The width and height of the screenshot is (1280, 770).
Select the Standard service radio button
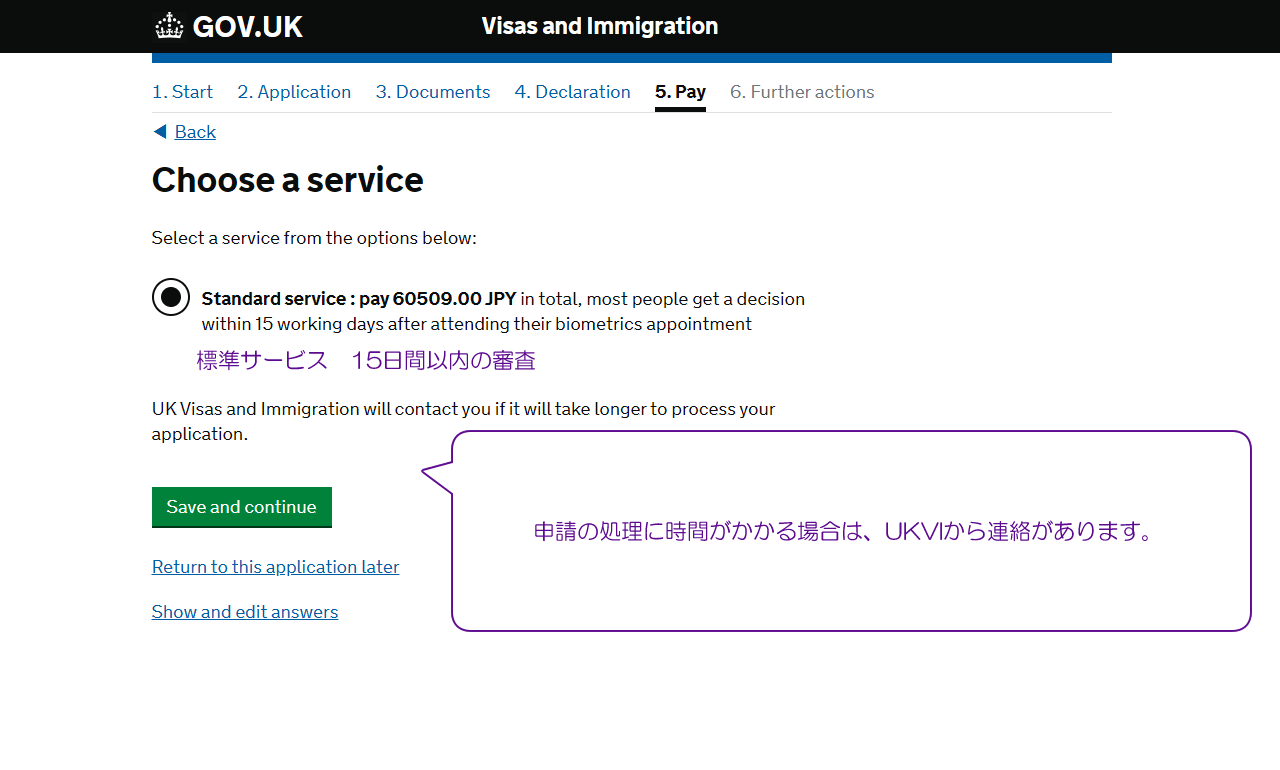(171, 297)
